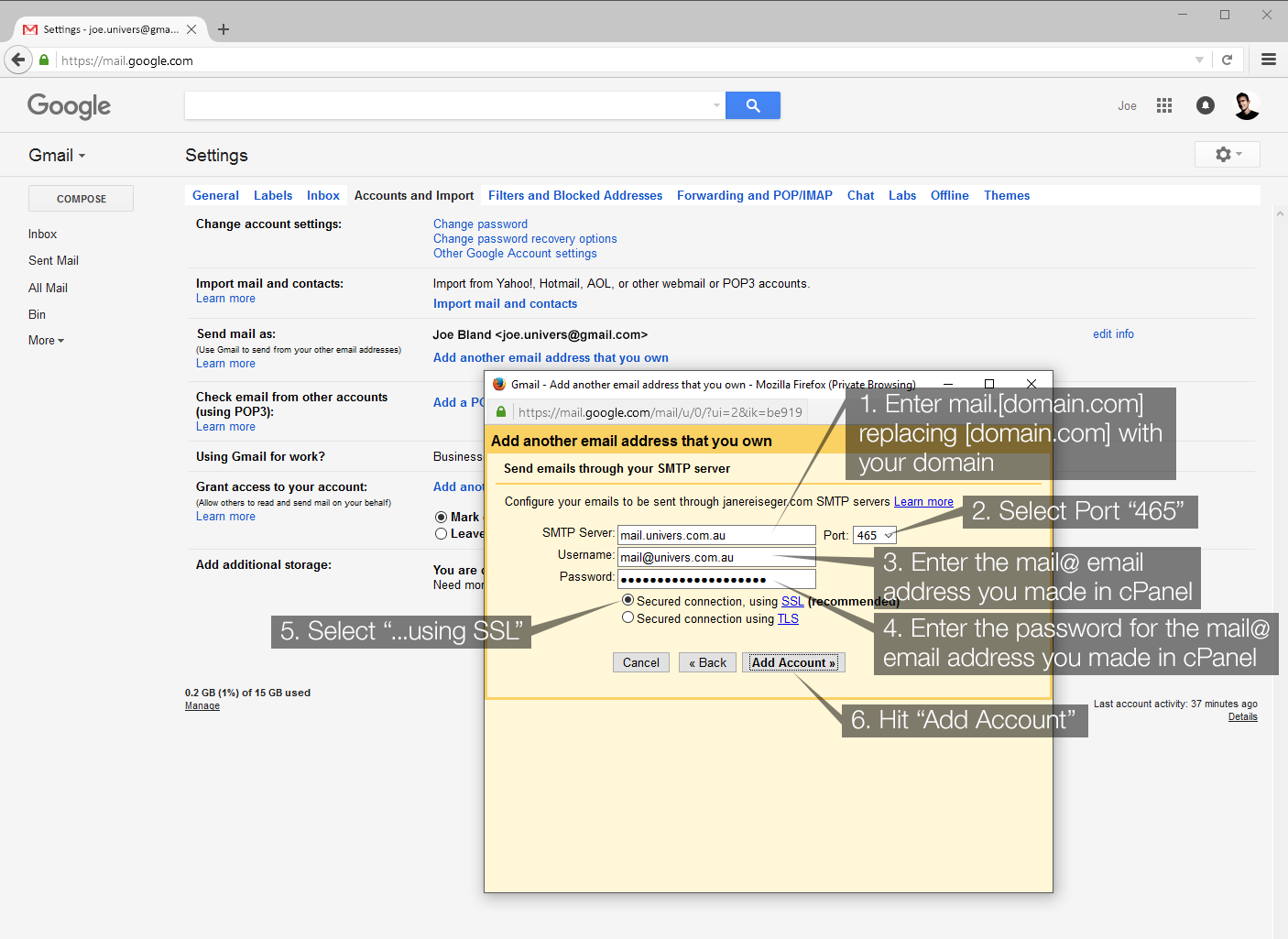Switch to the Offline tab
1288x939 pixels.
click(950, 195)
